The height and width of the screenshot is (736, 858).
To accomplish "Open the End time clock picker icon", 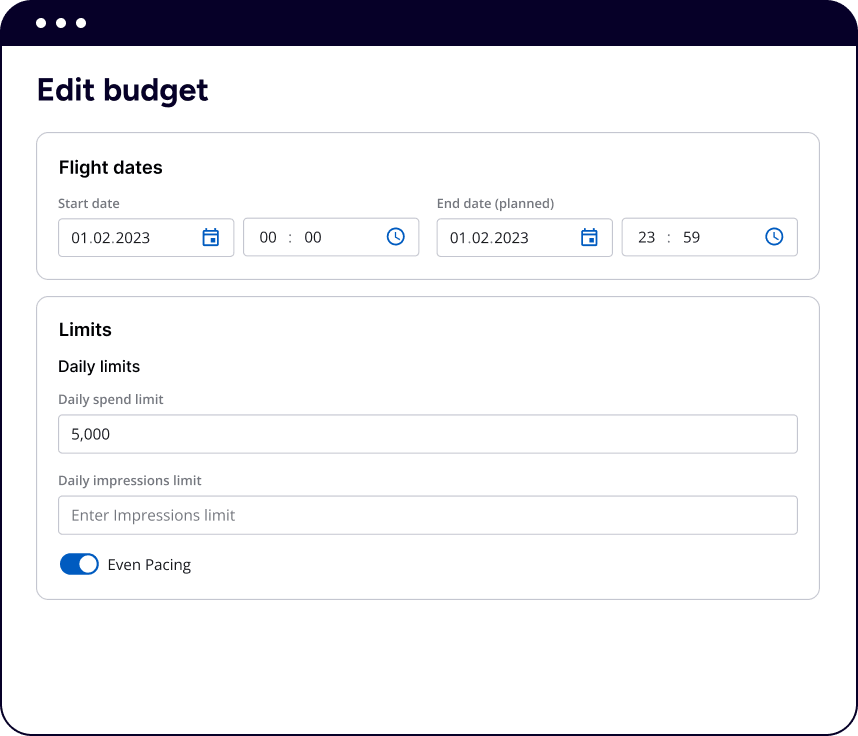I will (x=774, y=237).
